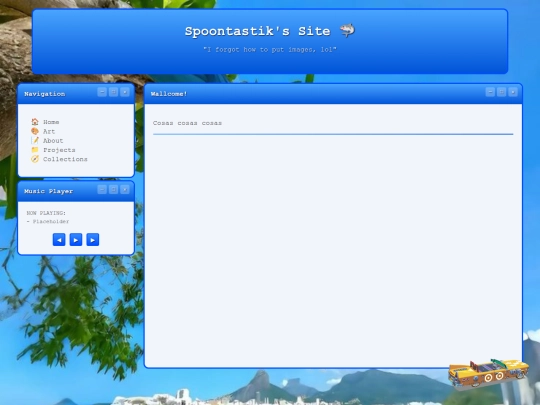Open the About page link

click(53, 141)
